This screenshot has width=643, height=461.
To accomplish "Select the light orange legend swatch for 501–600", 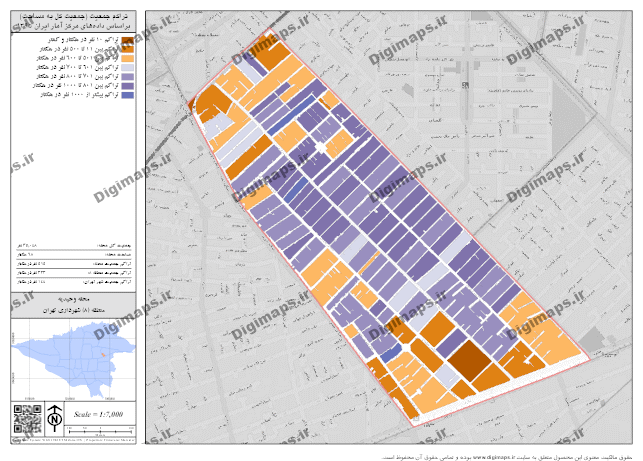I will 128,58.
